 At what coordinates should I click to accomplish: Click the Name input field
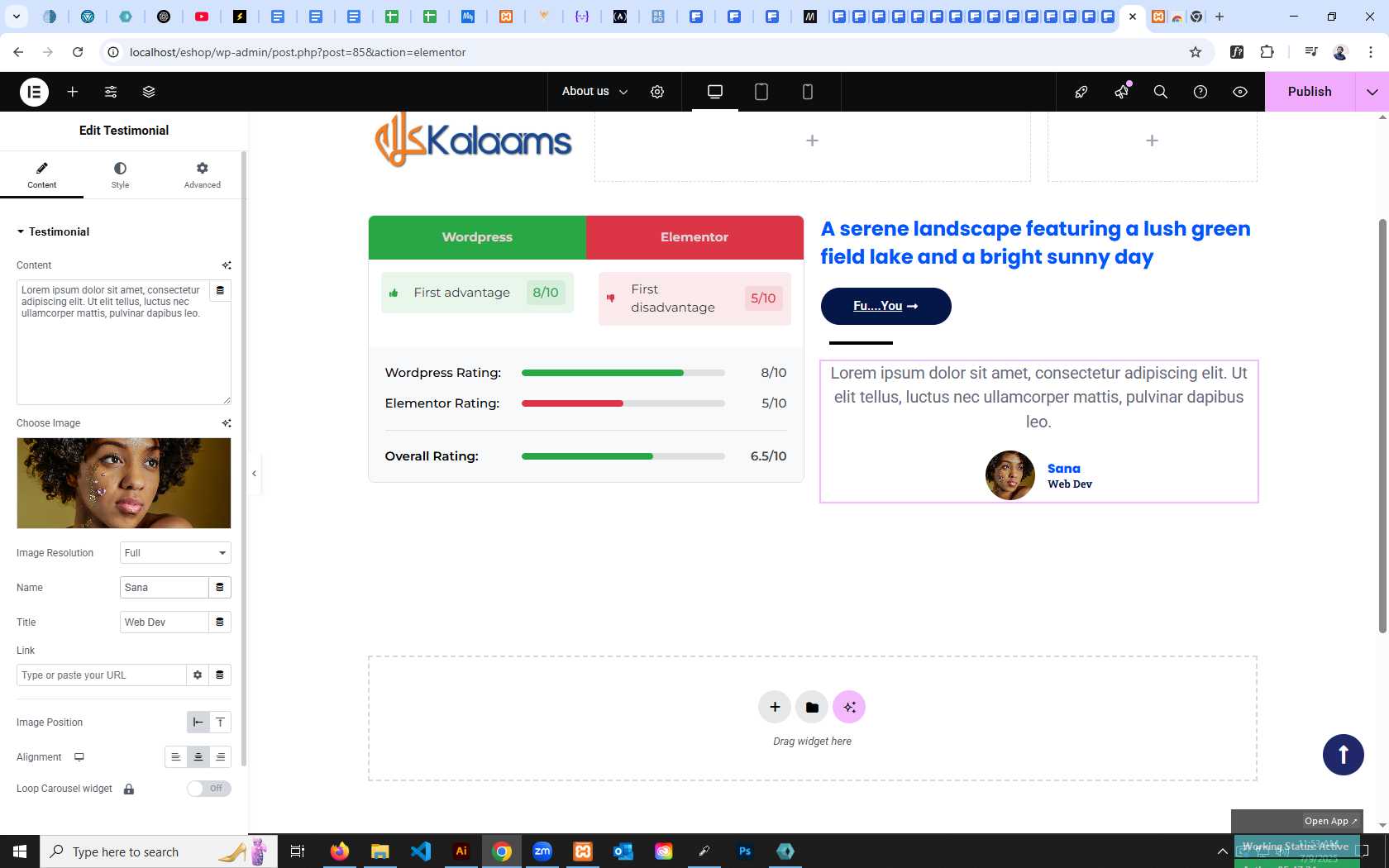(164, 588)
